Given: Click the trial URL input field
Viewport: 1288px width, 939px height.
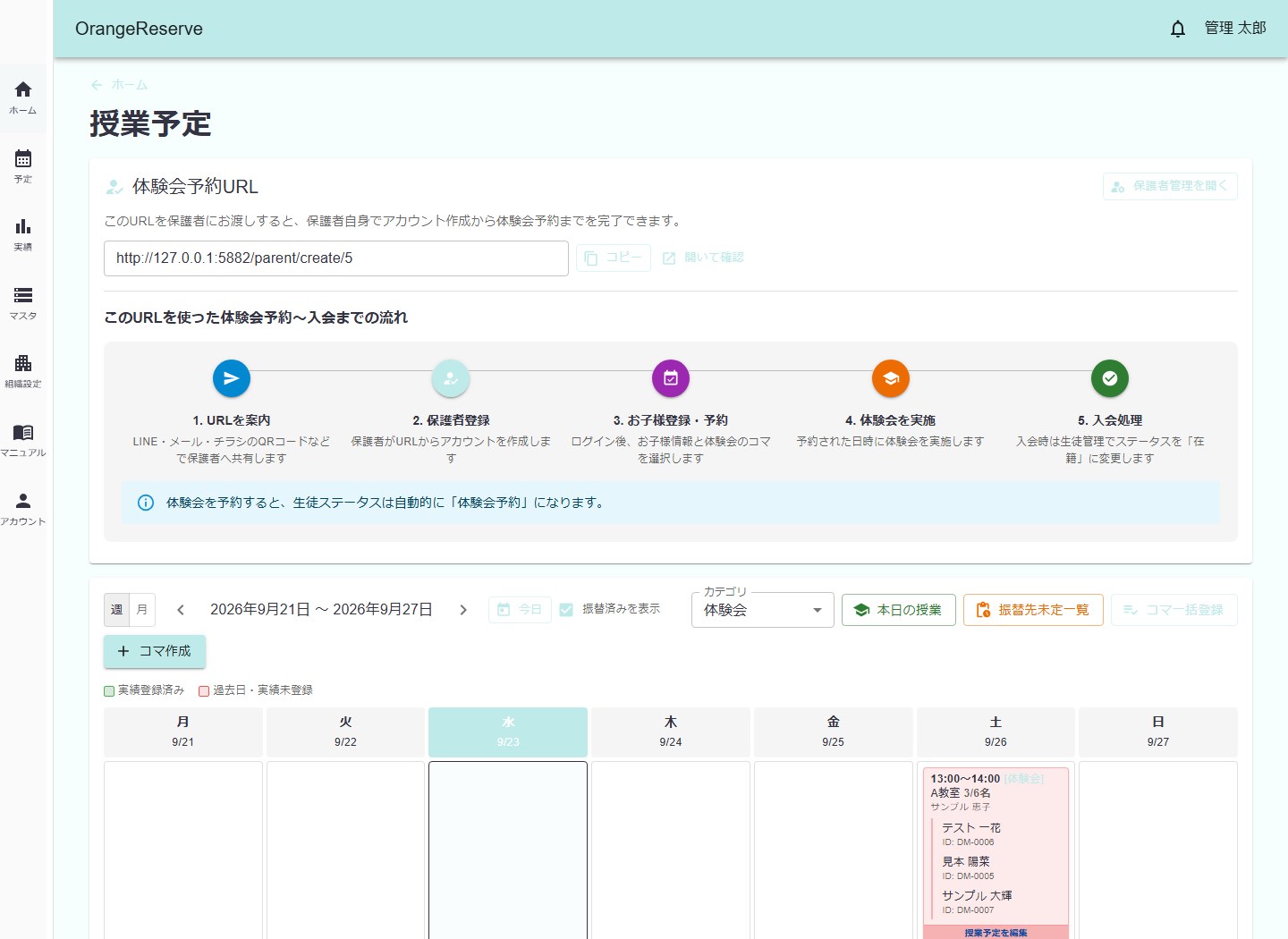Looking at the screenshot, I should [336, 258].
